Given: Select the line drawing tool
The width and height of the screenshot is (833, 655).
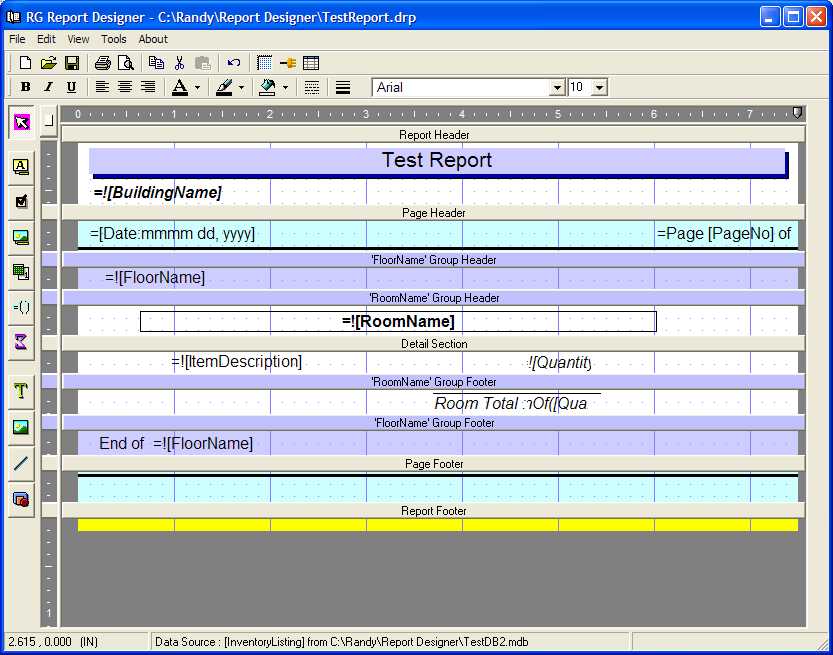Looking at the screenshot, I should point(21,463).
